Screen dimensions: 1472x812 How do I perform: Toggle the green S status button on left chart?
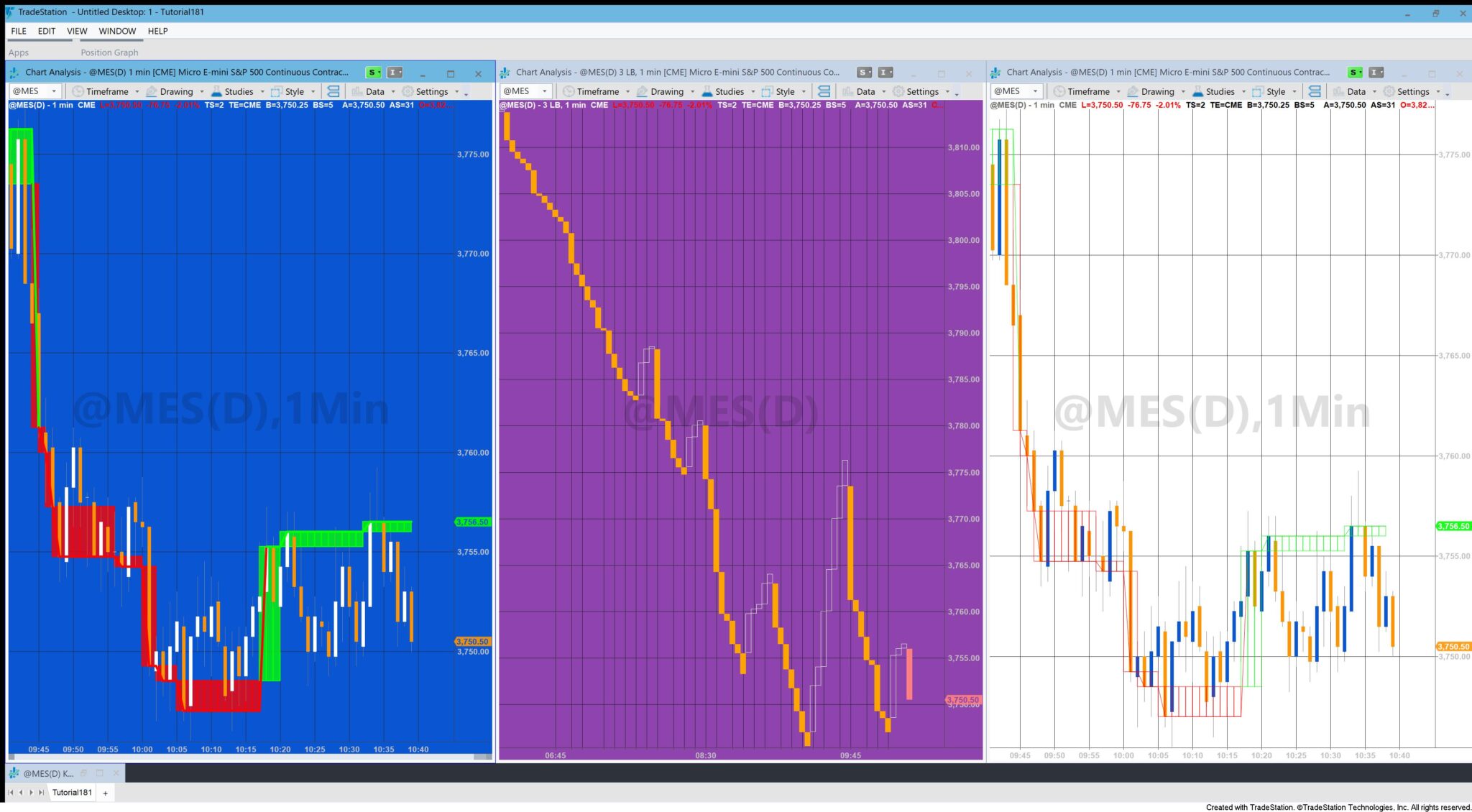click(x=372, y=72)
